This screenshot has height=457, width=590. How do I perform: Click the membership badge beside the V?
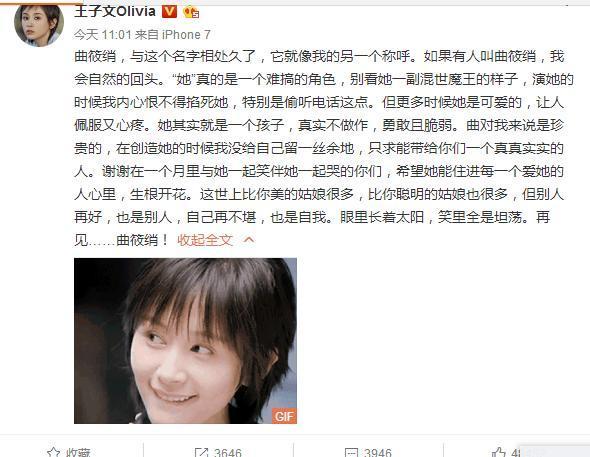coord(191,12)
